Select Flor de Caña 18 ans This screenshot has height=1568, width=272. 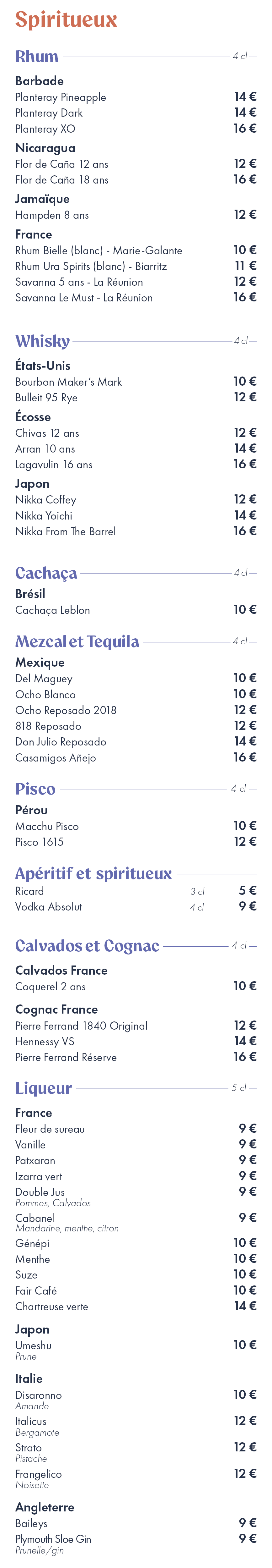point(62,180)
